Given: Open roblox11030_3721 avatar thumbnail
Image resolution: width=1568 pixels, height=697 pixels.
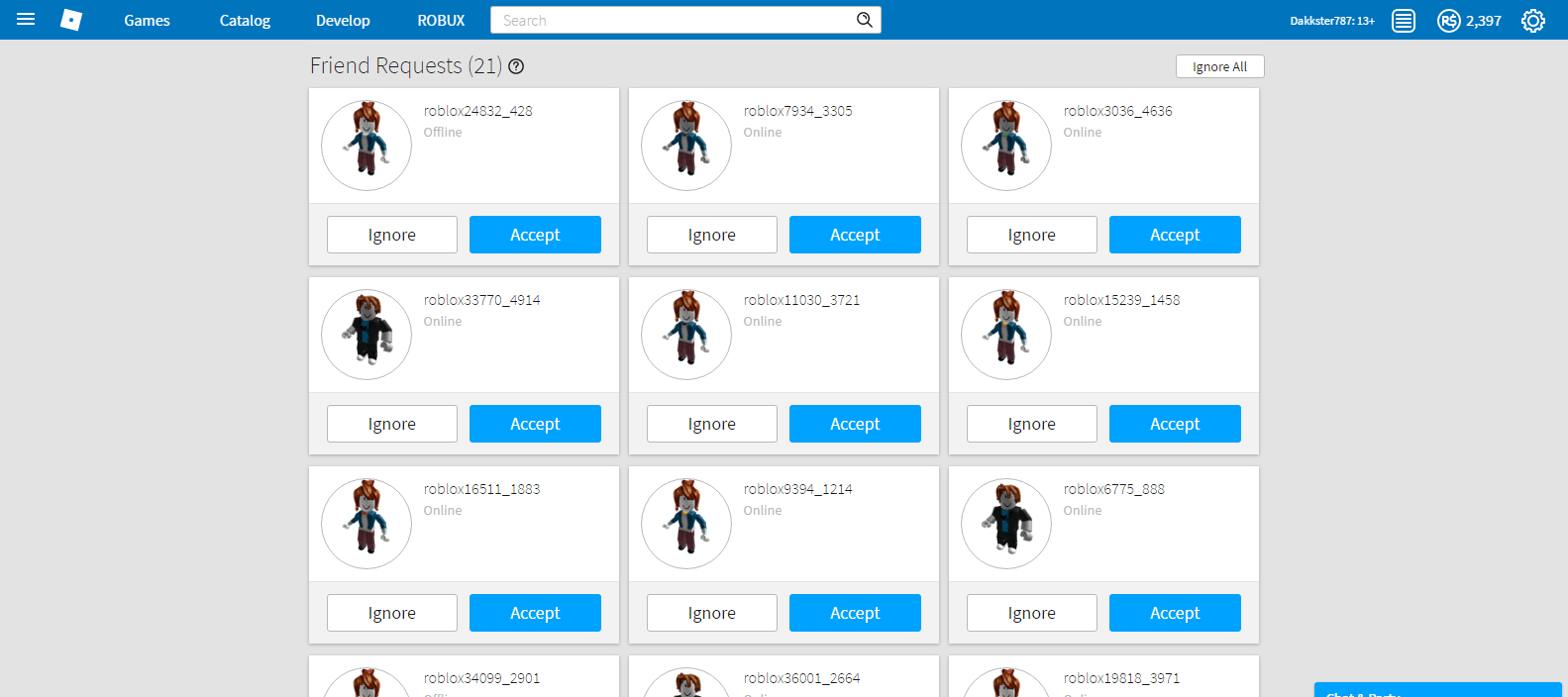Looking at the screenshot, I should (686, 335).
